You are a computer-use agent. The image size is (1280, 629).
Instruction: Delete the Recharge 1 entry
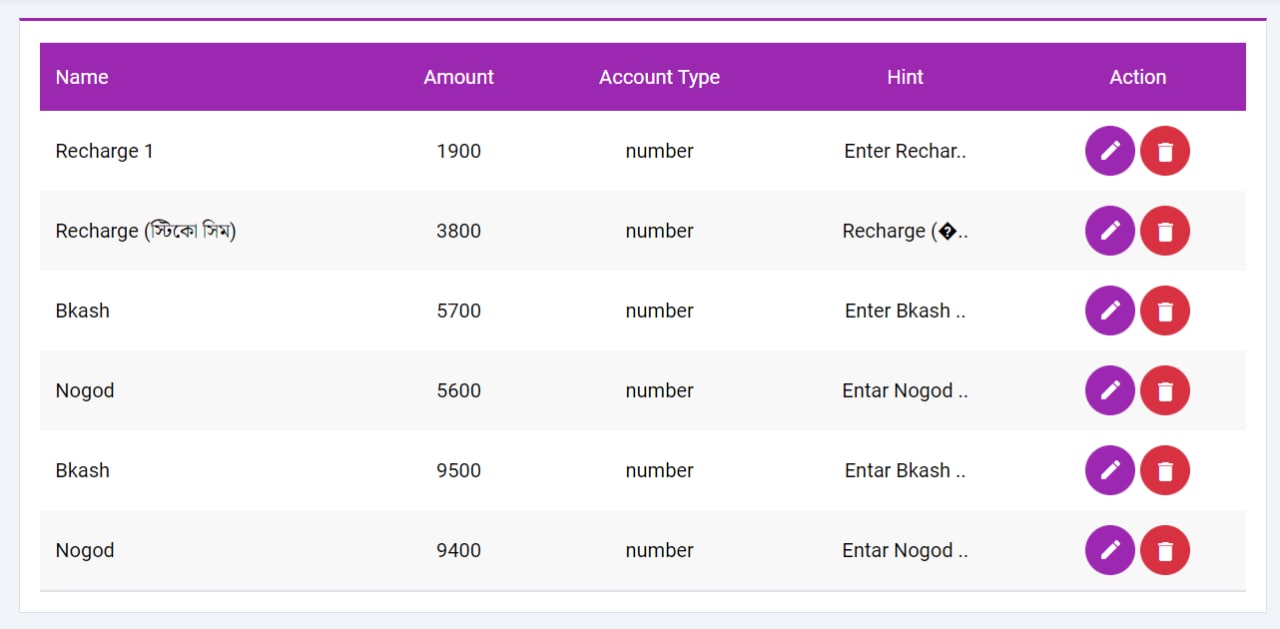(x=1165, y=151)
